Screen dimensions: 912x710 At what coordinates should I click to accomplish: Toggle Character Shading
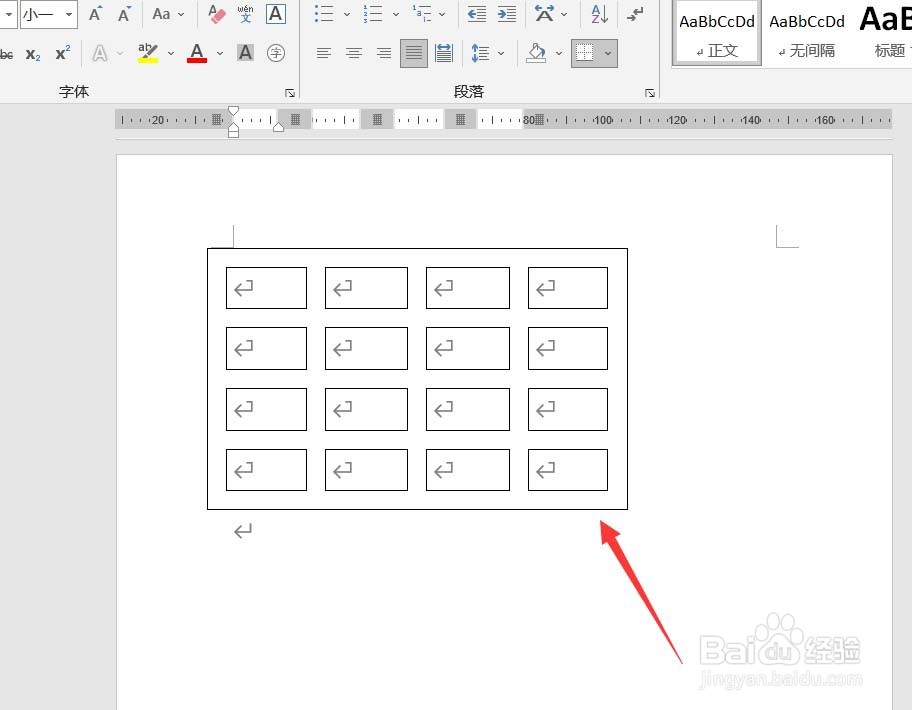(x=245, y=53)
